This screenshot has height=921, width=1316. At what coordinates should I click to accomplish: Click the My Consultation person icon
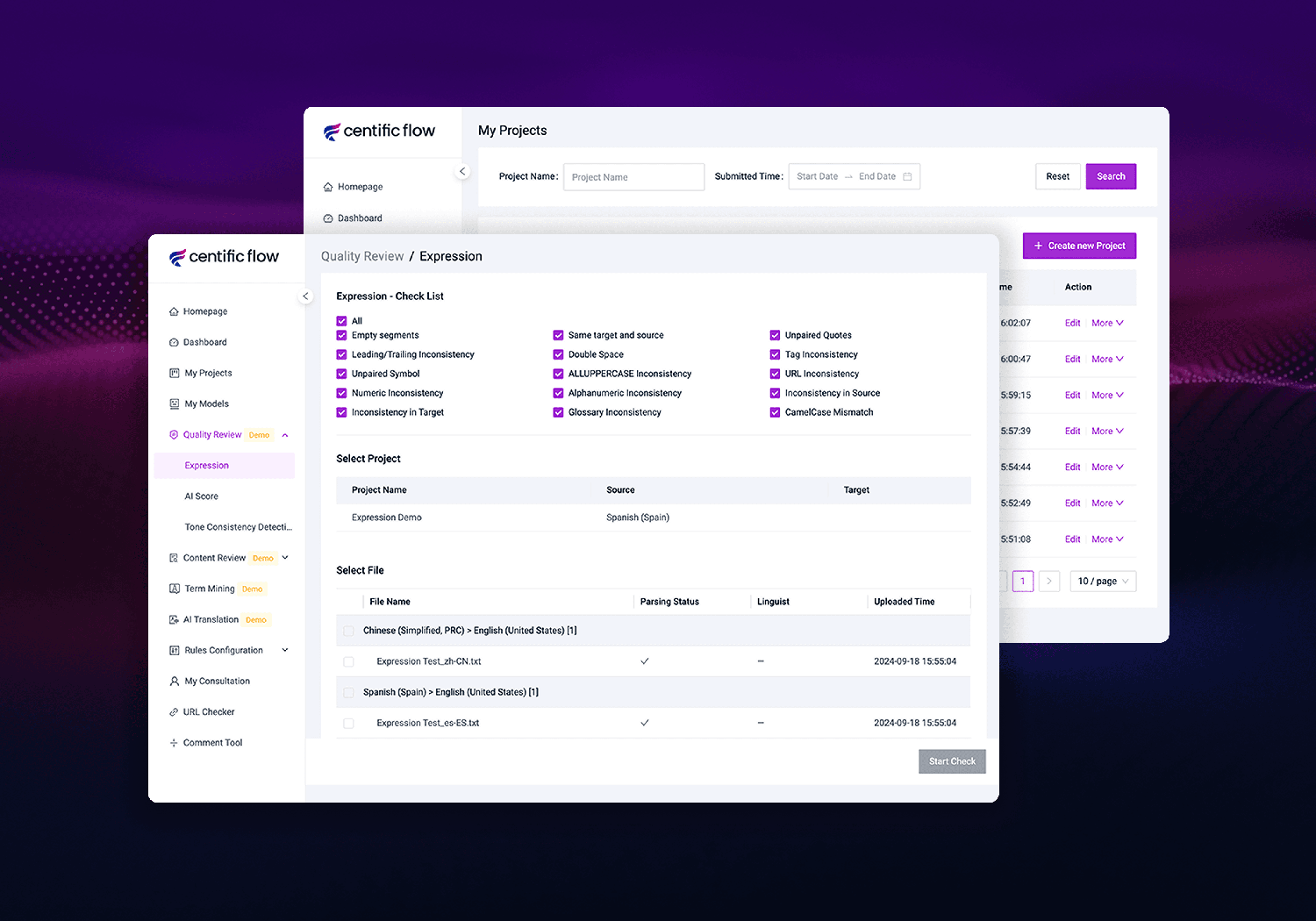coord(174,682)
